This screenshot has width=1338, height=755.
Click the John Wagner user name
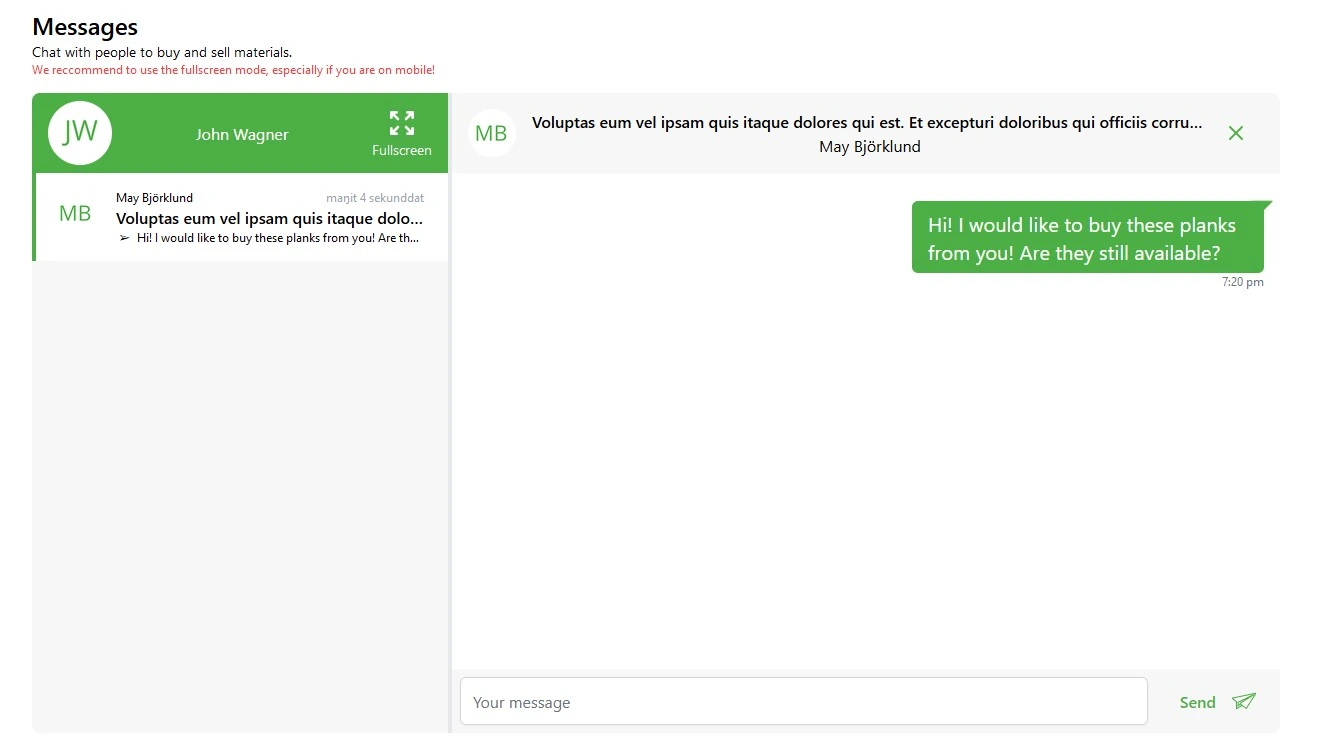pyautogui.click(x=242, y=134)
